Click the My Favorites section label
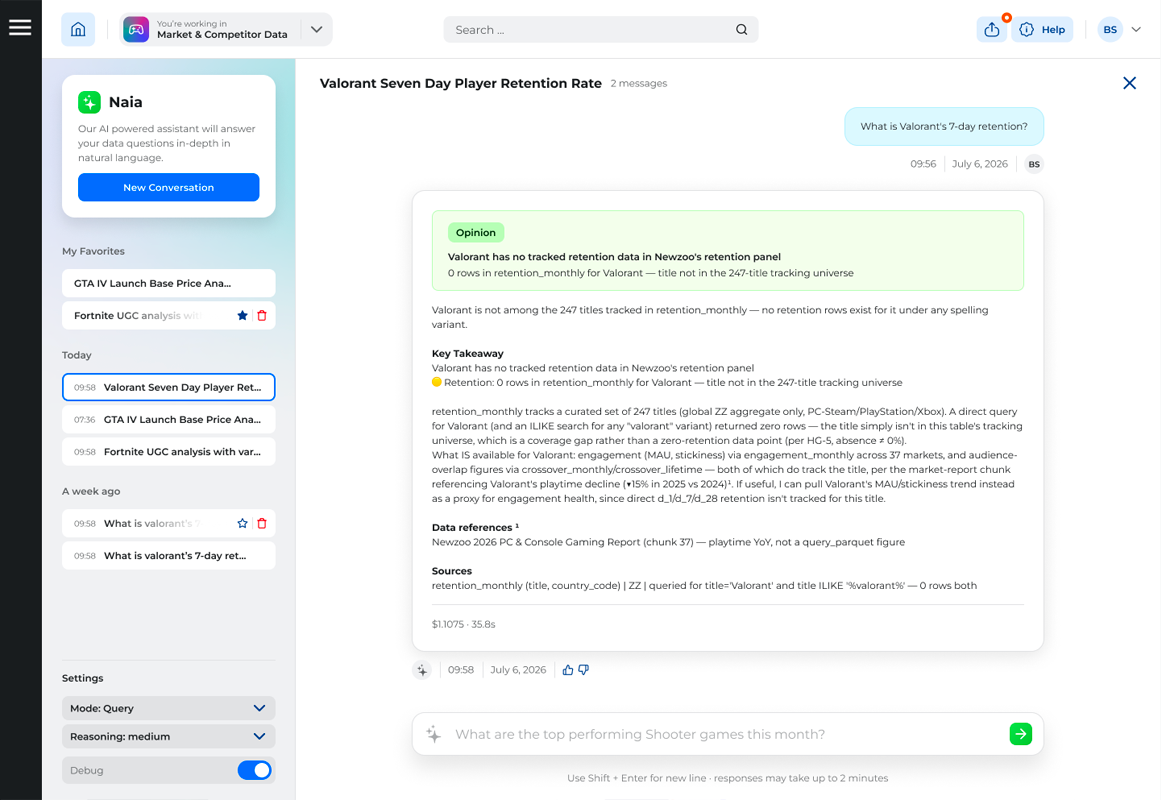 93,251
